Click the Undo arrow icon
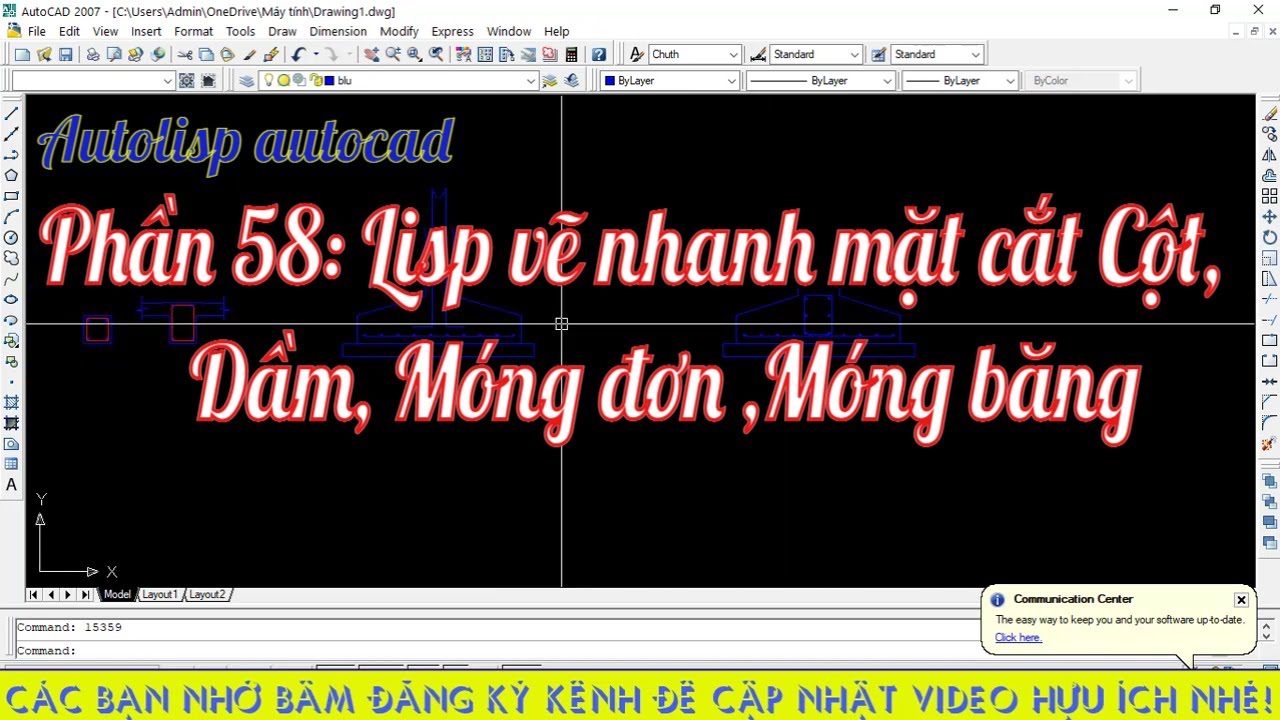The image size is (1280, 720). click(x=298, y=55)
